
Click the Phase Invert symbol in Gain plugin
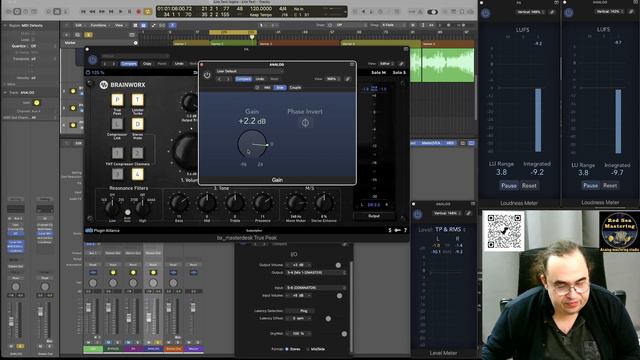(305, 123)
